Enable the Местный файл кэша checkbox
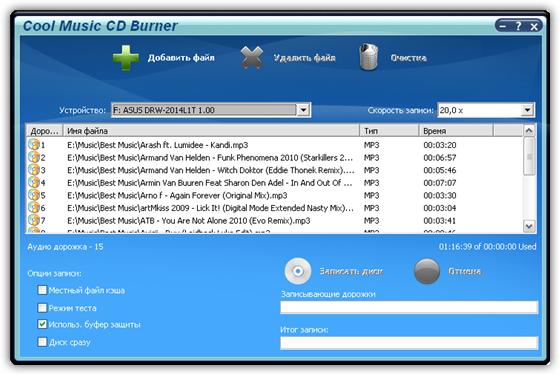The image size is (560, 375). [42, 290]
